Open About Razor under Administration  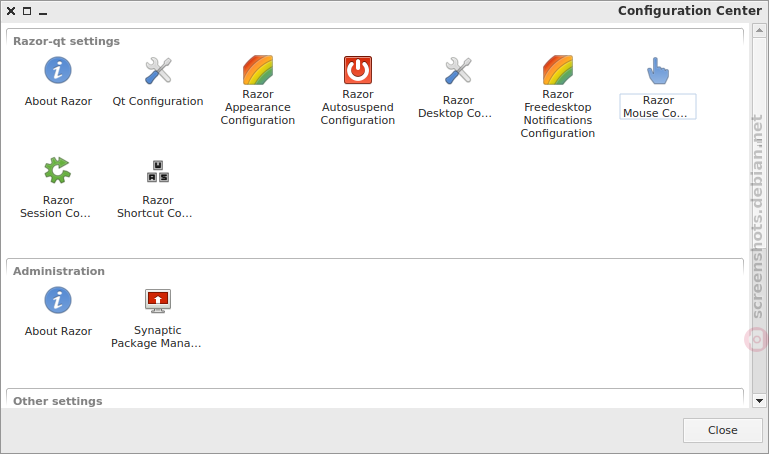click(x=58, y=300)
